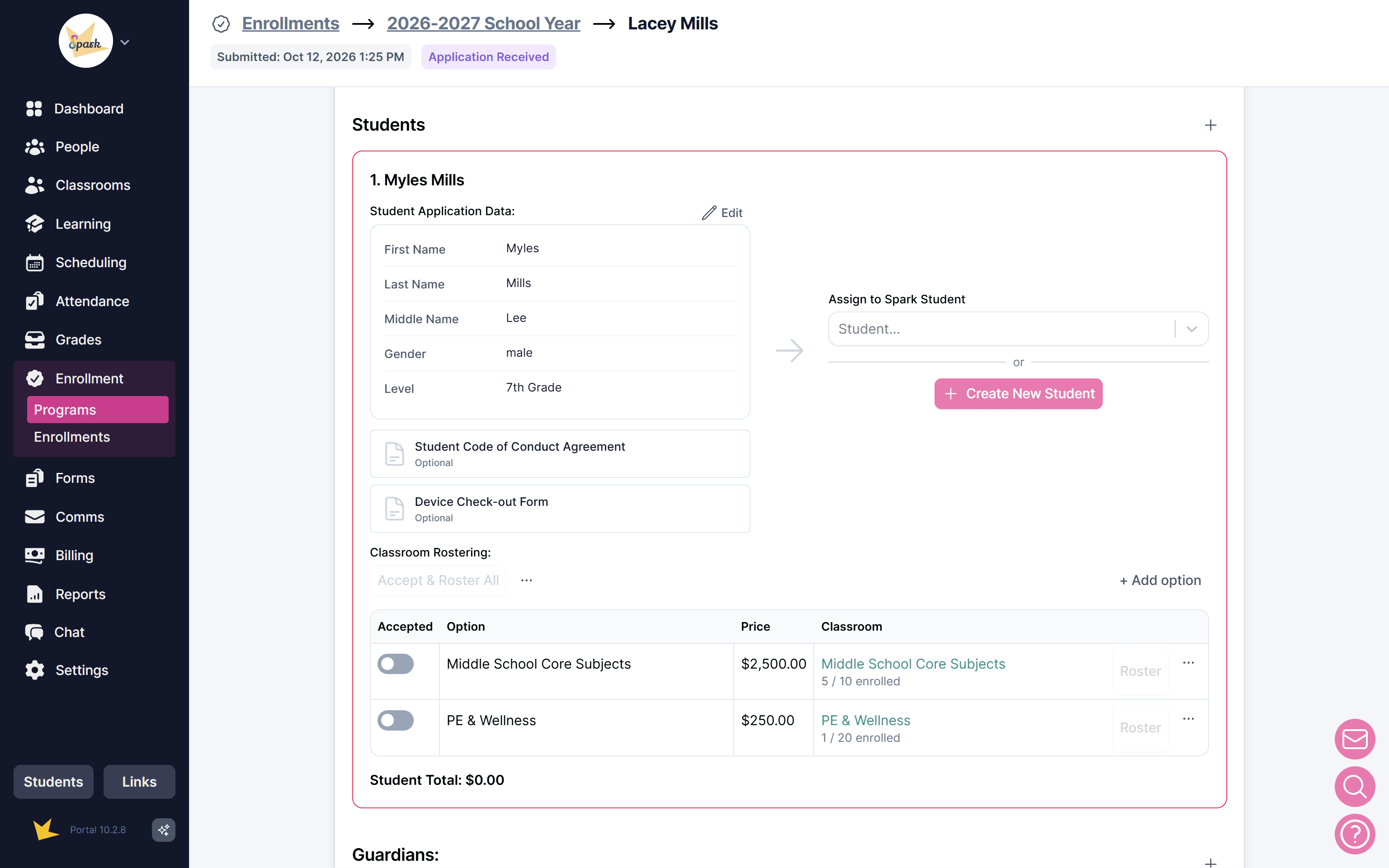
Task: Click + Add option link
Action: pos(1160,580)
